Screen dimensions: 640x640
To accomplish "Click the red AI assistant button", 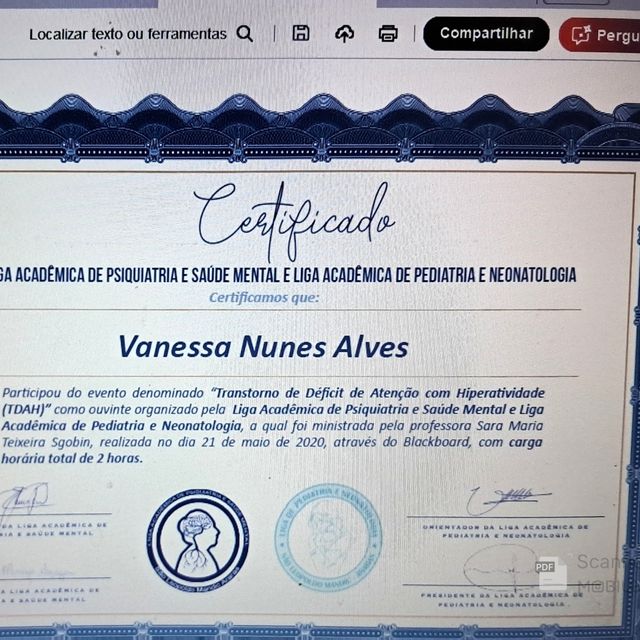I will [x=599, y=36].
